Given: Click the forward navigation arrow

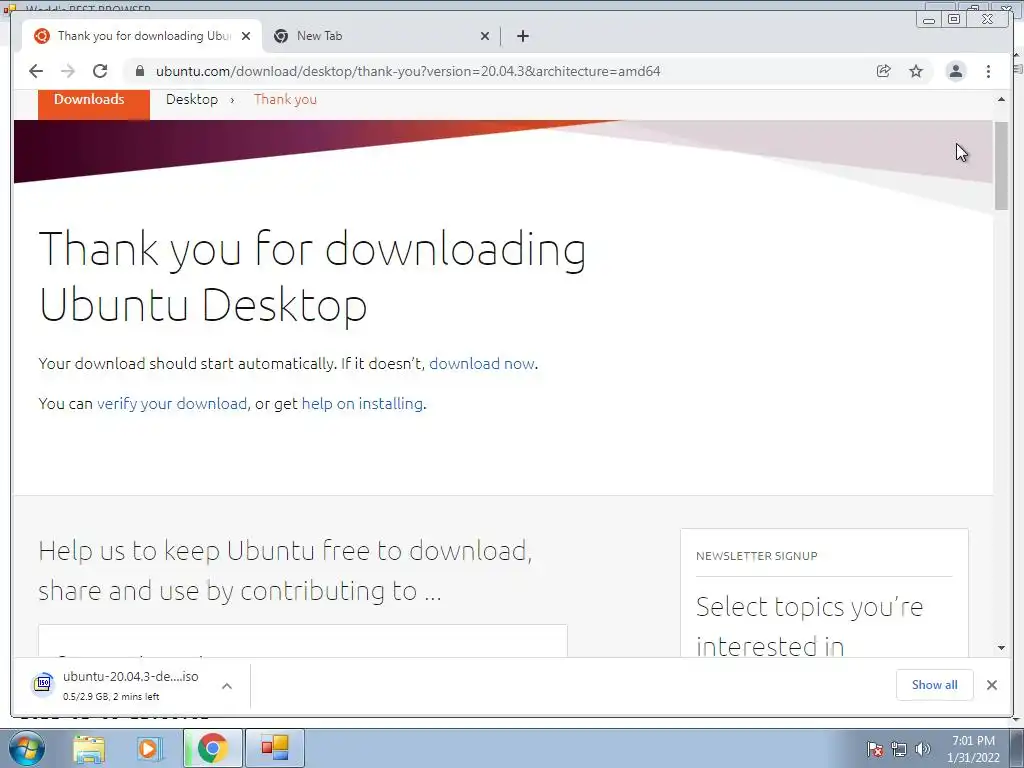Looking at the screenshot, I should [68, 71].
